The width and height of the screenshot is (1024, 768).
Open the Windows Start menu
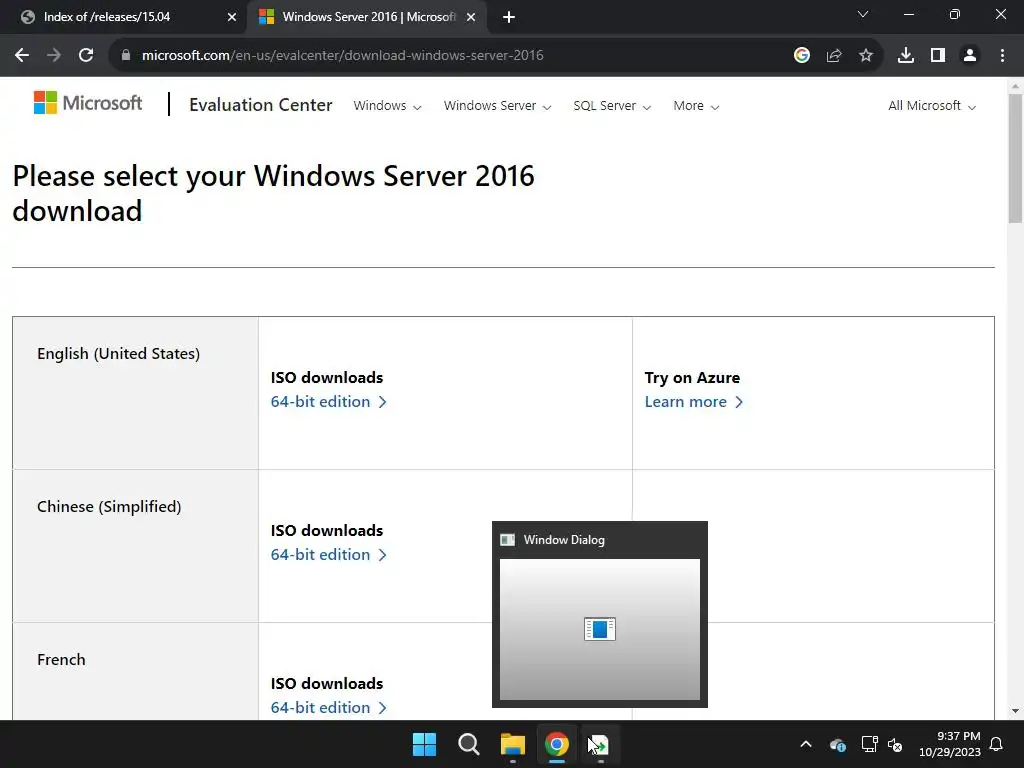coord(424,744)
